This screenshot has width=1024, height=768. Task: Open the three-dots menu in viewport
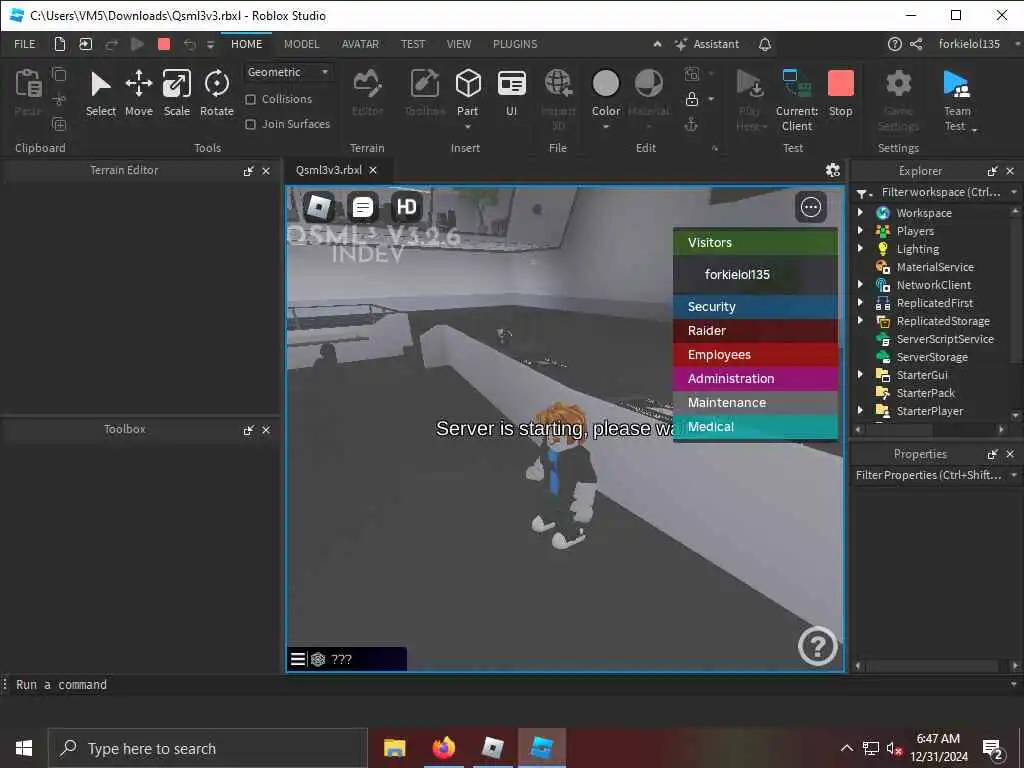point(810,208)
